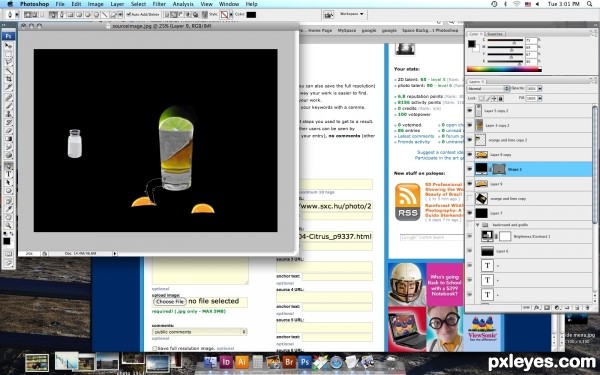The width and height of the screenshot is (600, 375).
Task: Click the foreground color swatch in Color panel
Action: (472, 44)
